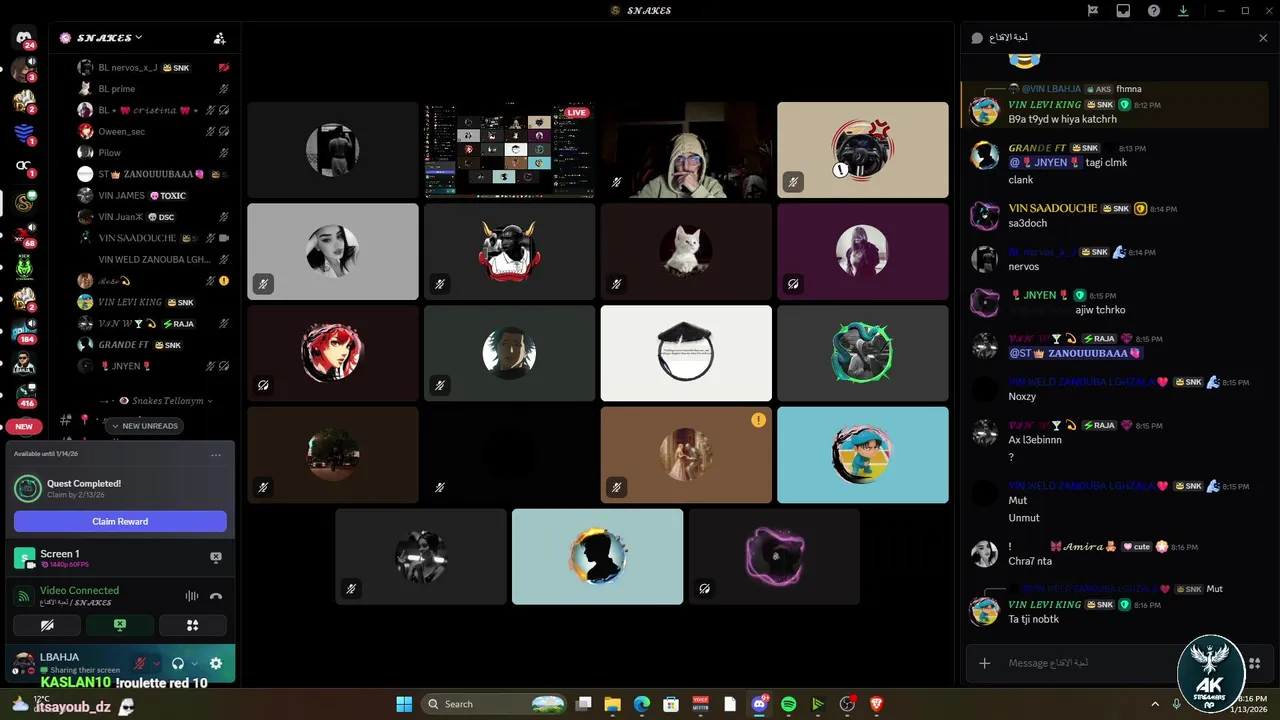Open the activities button in voice panel
Viewport: 1280px width, 720px height.
193,625
